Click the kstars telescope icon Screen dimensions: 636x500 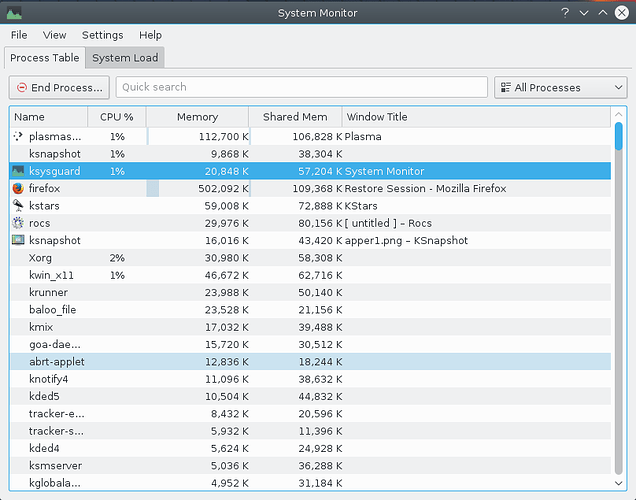pyautogui.click(x=18, y=206)
